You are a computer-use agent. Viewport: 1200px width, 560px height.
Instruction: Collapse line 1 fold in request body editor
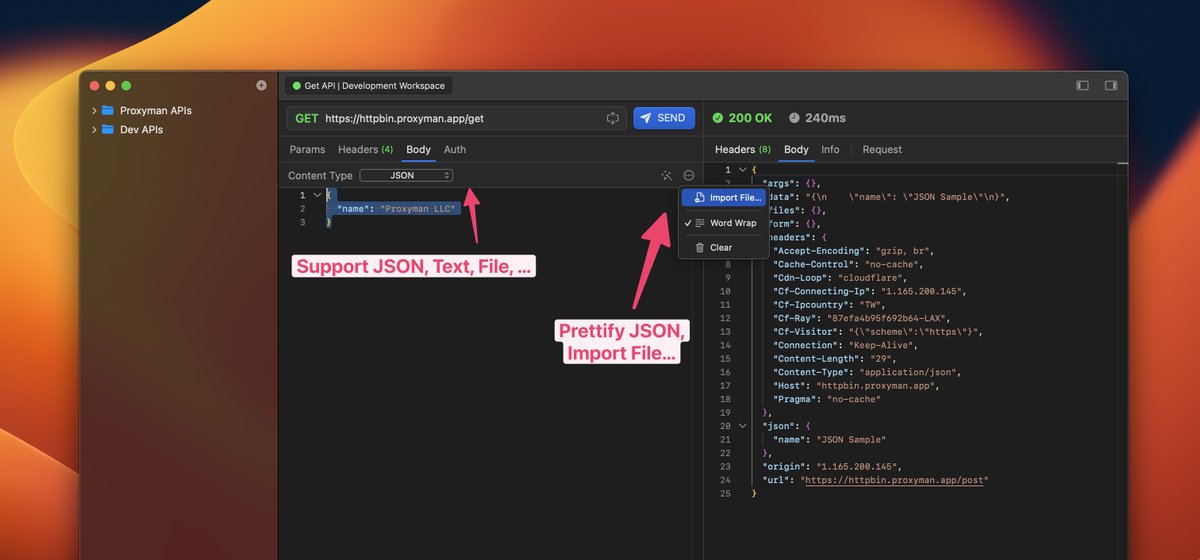(317, 195)
